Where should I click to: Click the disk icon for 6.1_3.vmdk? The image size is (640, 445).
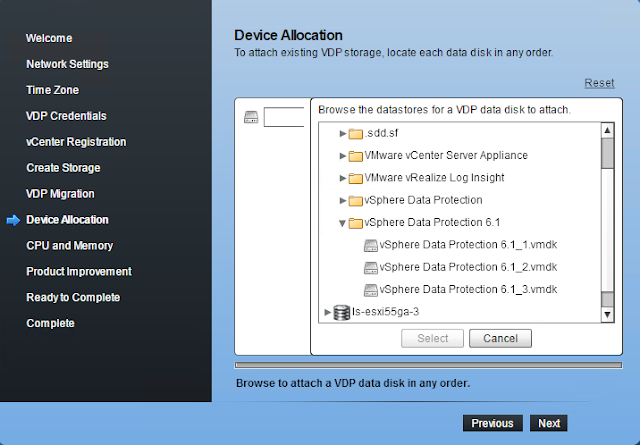point(371,290)
